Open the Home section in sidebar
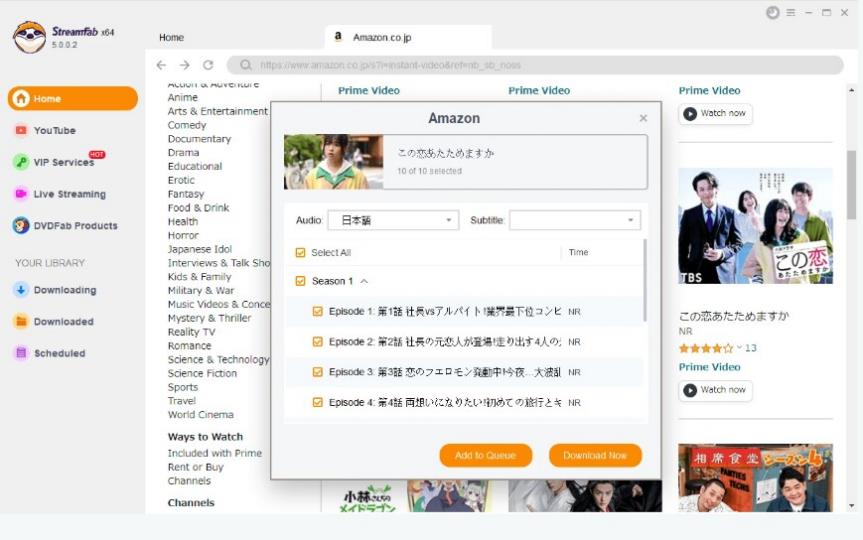863x540 pixels. [x=73, y=99]
